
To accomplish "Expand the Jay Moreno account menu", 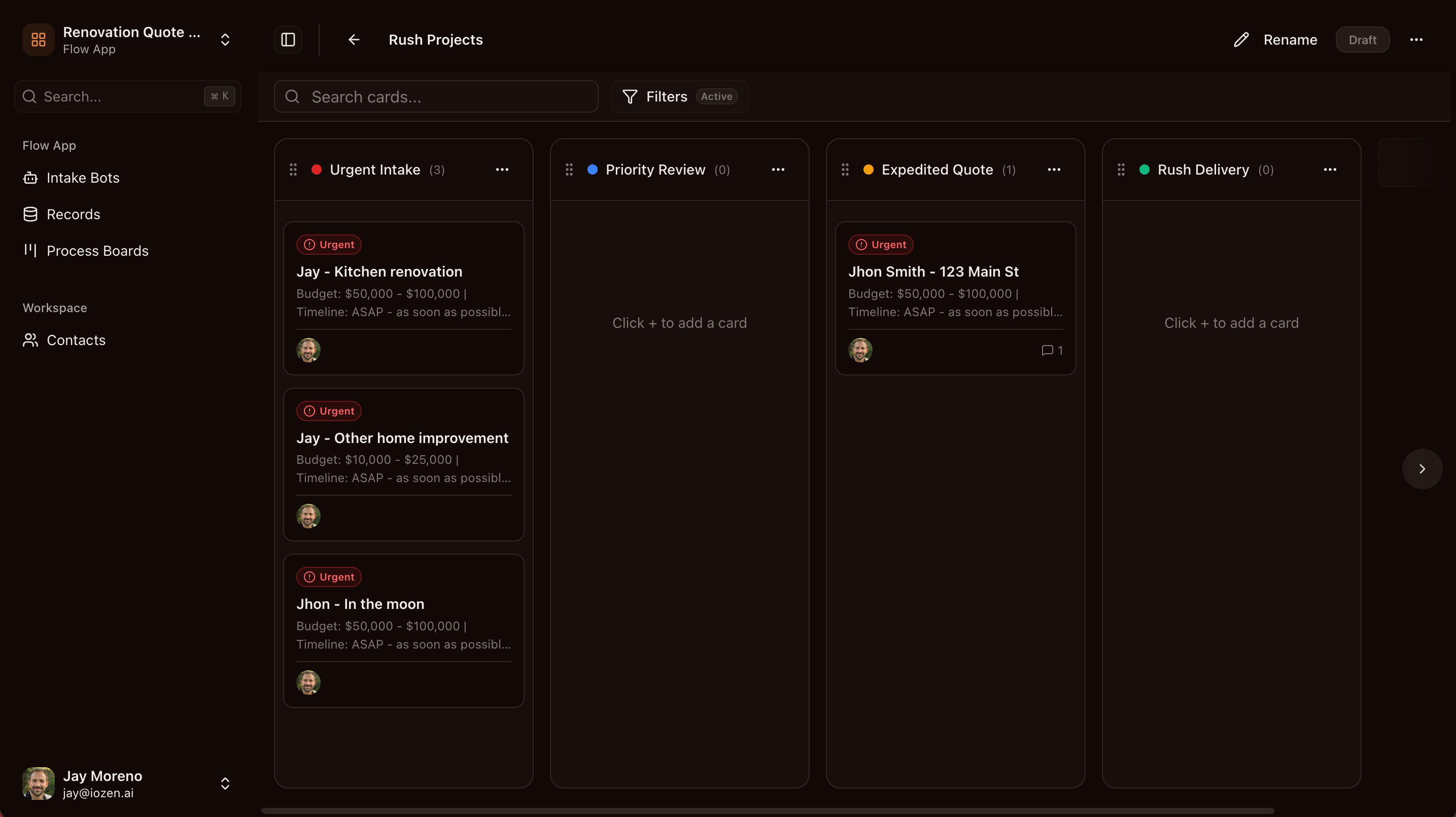I will tap(225, 784).
